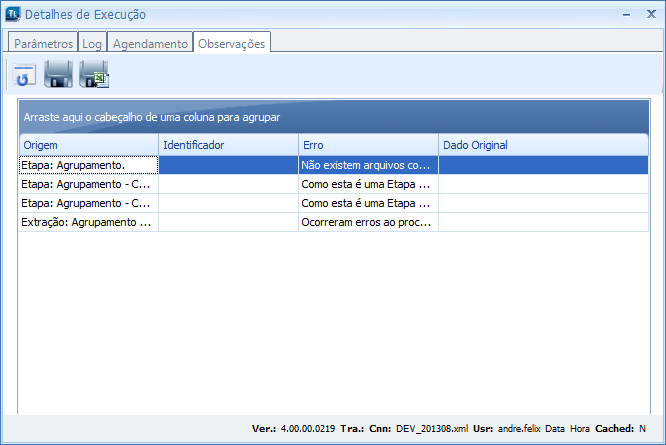Close the Detalhes de Execução window
Image resolution: width=666 pixels, height=445 pixels.
point(650,14)
